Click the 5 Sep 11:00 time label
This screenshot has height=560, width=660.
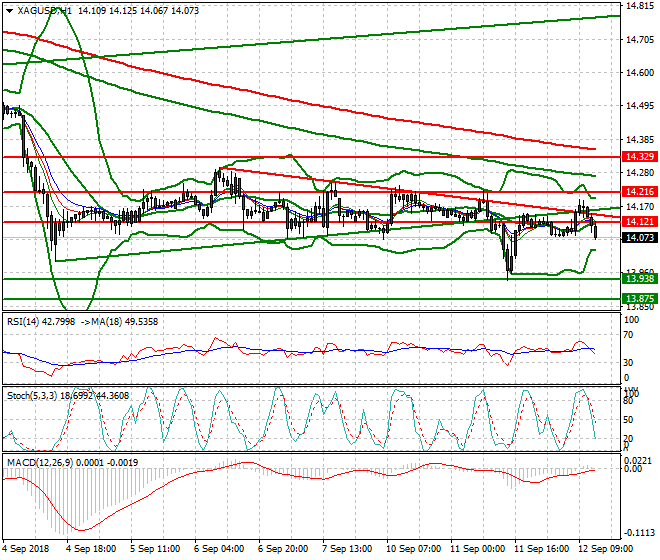tap(155, 549)
